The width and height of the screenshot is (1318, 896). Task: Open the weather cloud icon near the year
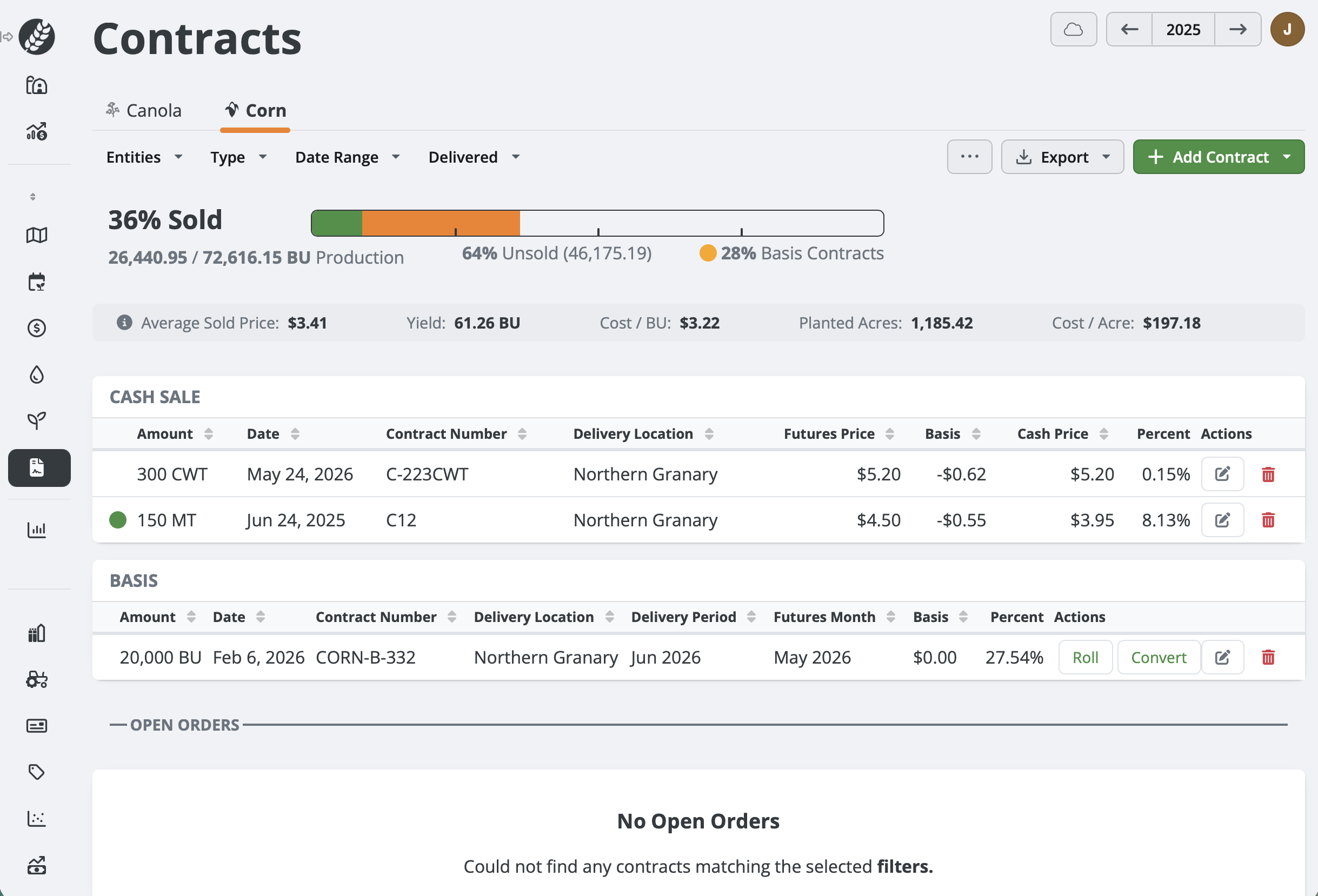tap(1074, 29)
